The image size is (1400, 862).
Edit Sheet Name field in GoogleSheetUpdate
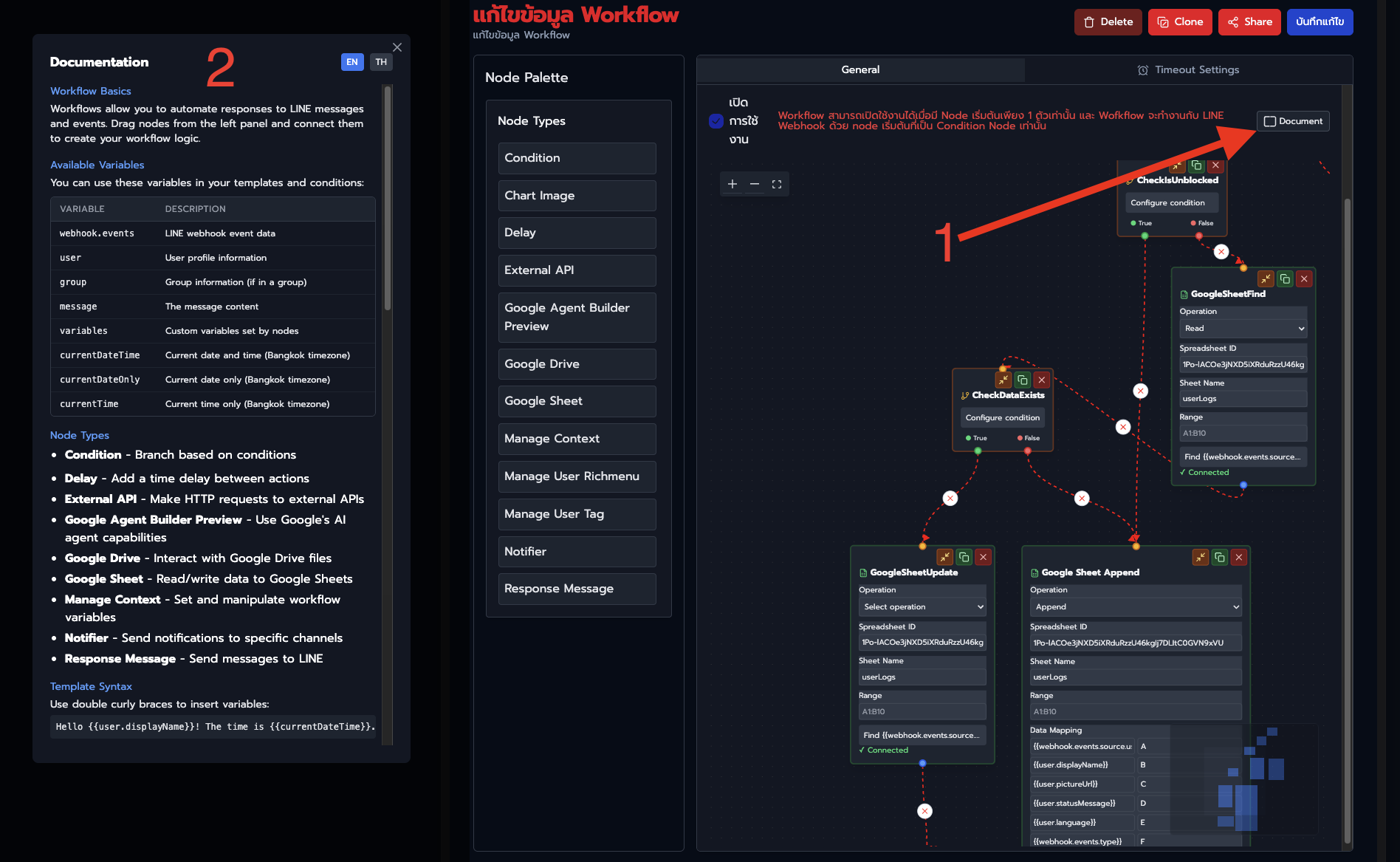click(922, 677)
